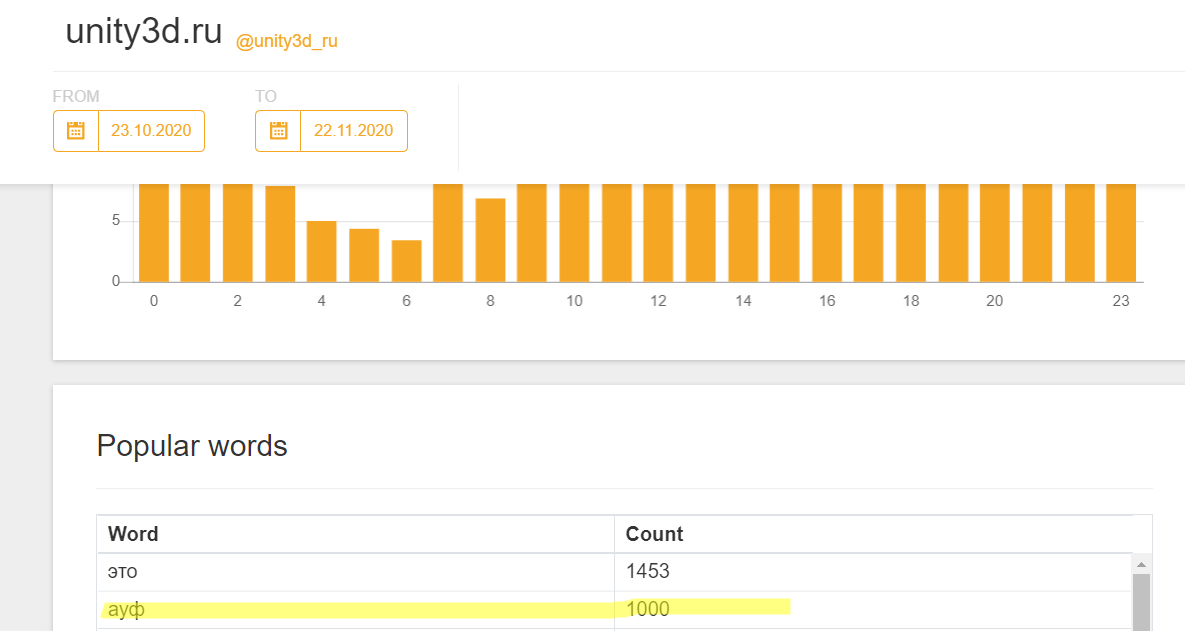Click the chart bar for hour 23
Viewport: 1185px width, 631px height.
point(1121,233)
